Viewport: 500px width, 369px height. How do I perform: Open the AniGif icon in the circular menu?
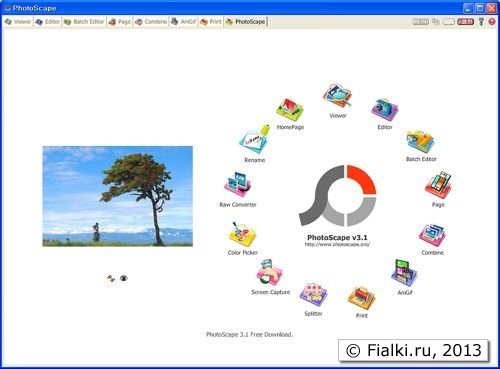(x=404, y=273)
